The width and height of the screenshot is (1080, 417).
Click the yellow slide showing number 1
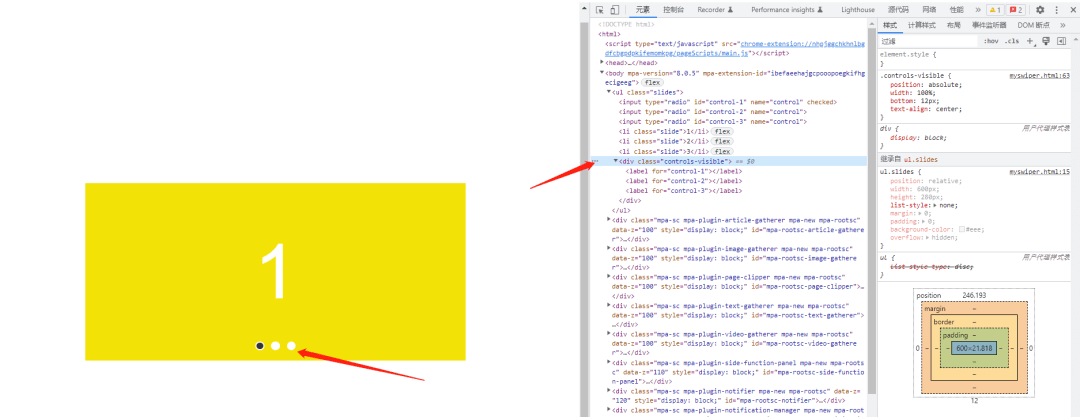coord(275,272)
